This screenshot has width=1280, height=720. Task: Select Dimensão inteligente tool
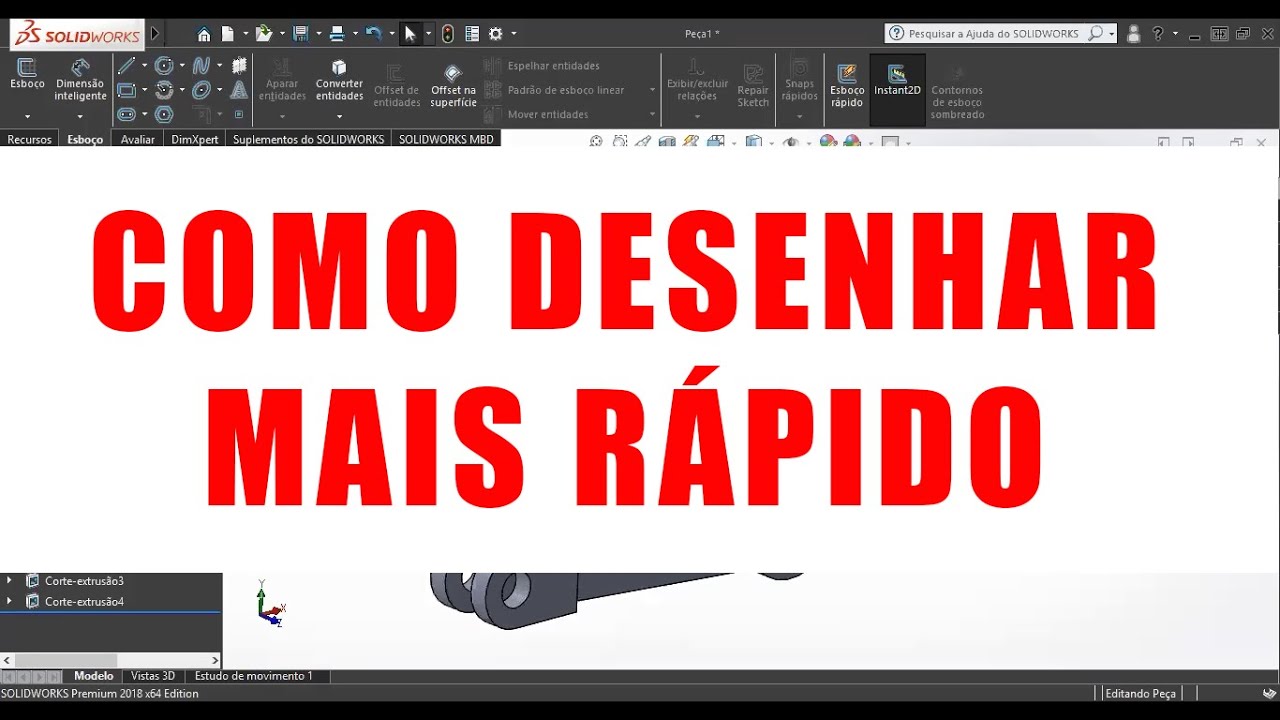pyautogui.click(x=80, y=79)
